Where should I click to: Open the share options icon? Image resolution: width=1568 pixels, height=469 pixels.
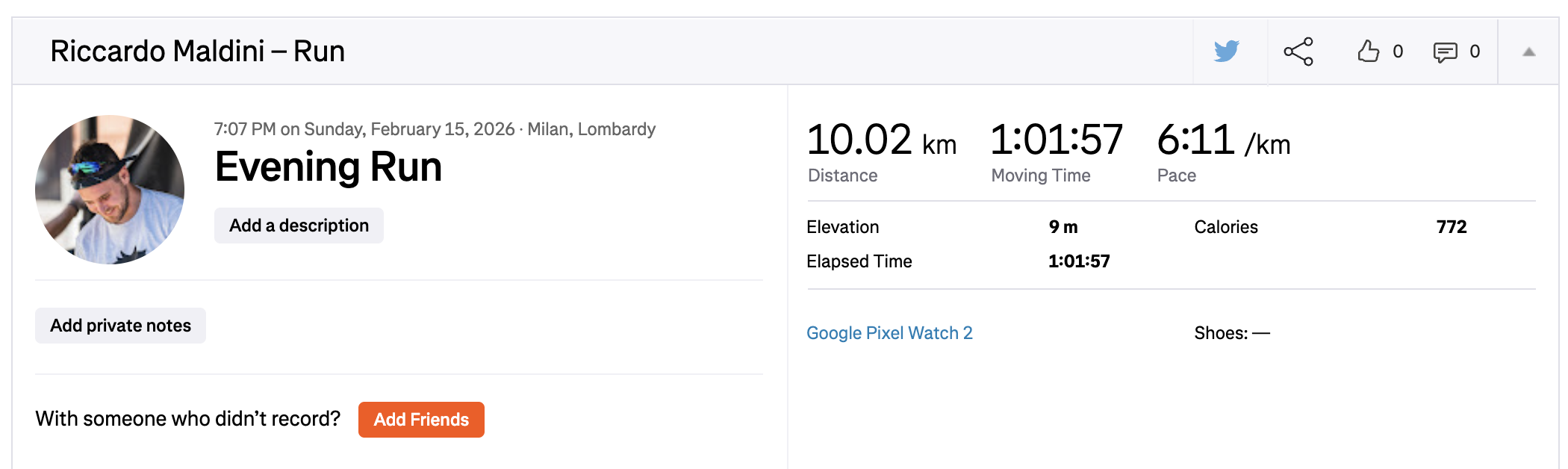coord(1297,51)
